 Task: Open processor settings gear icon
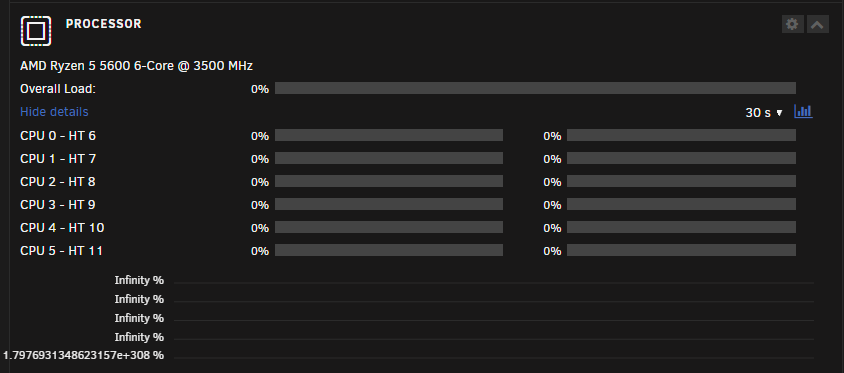792,24
